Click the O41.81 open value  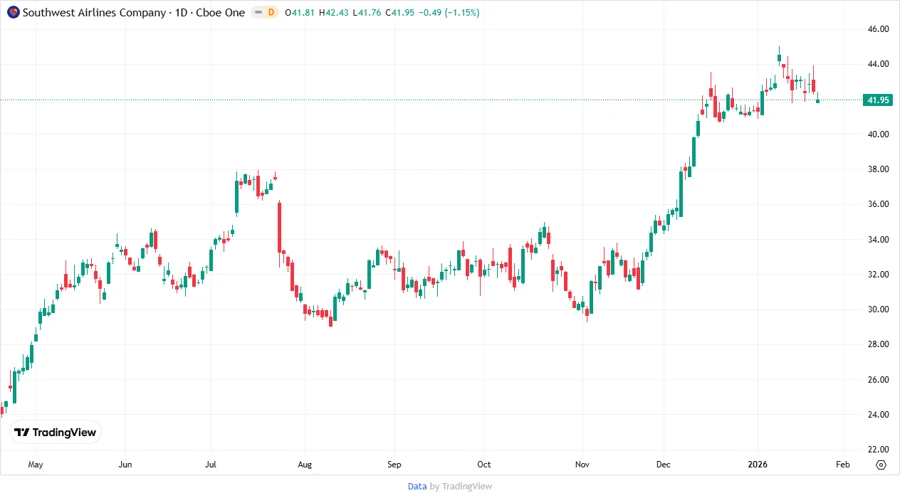pos(300,12)
